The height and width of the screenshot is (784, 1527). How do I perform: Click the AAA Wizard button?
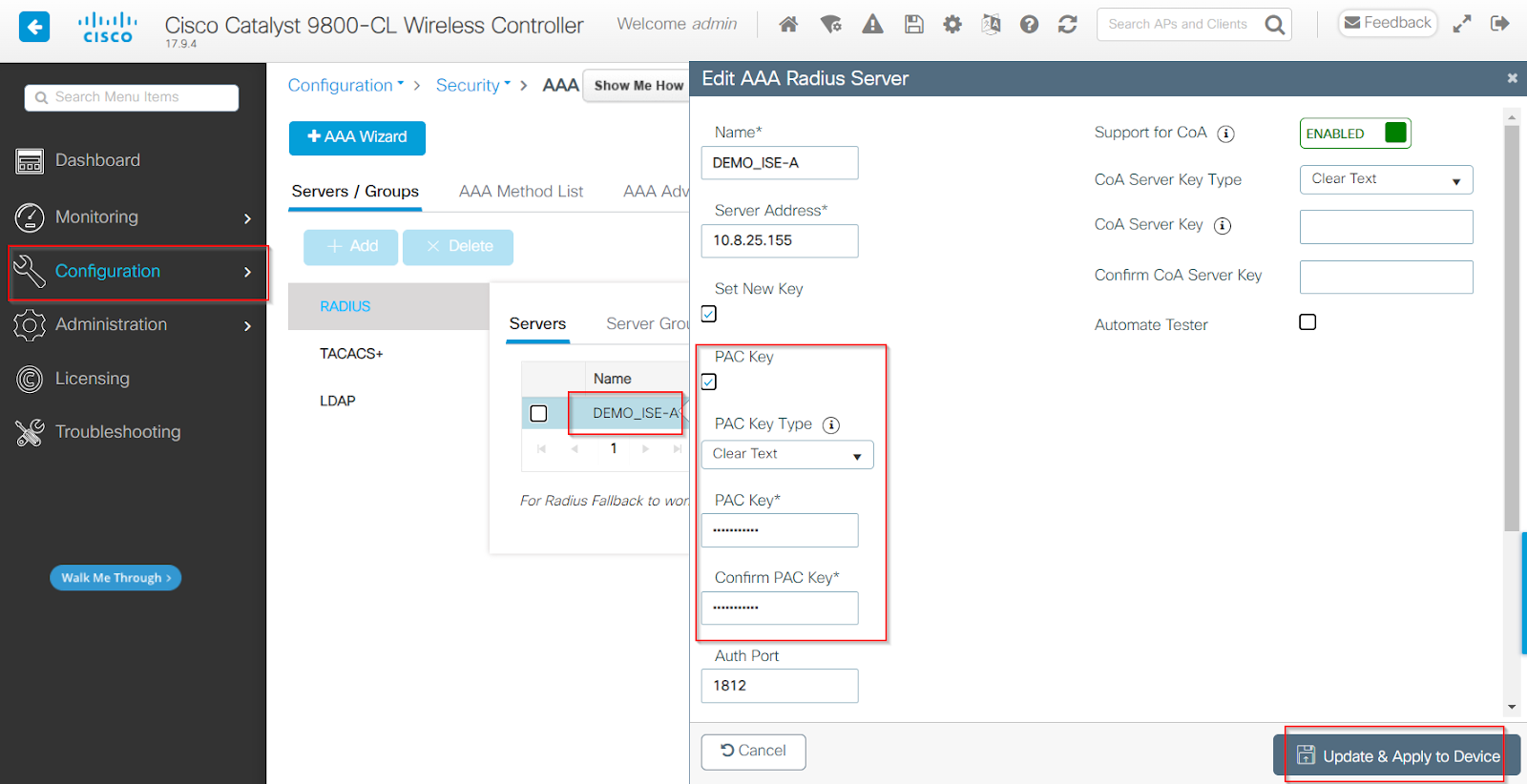pyautogui.click(x=357, y=137)
